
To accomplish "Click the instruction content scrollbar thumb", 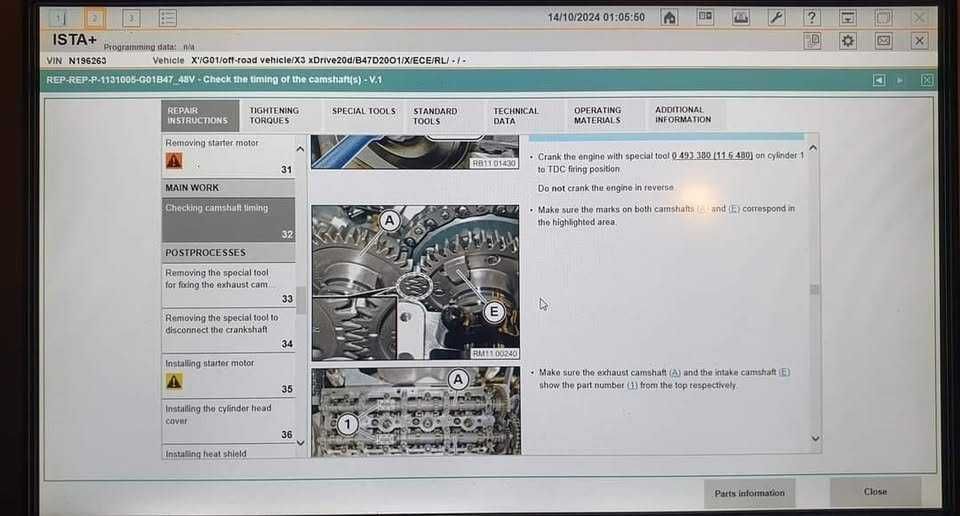I will click(814, 290).
